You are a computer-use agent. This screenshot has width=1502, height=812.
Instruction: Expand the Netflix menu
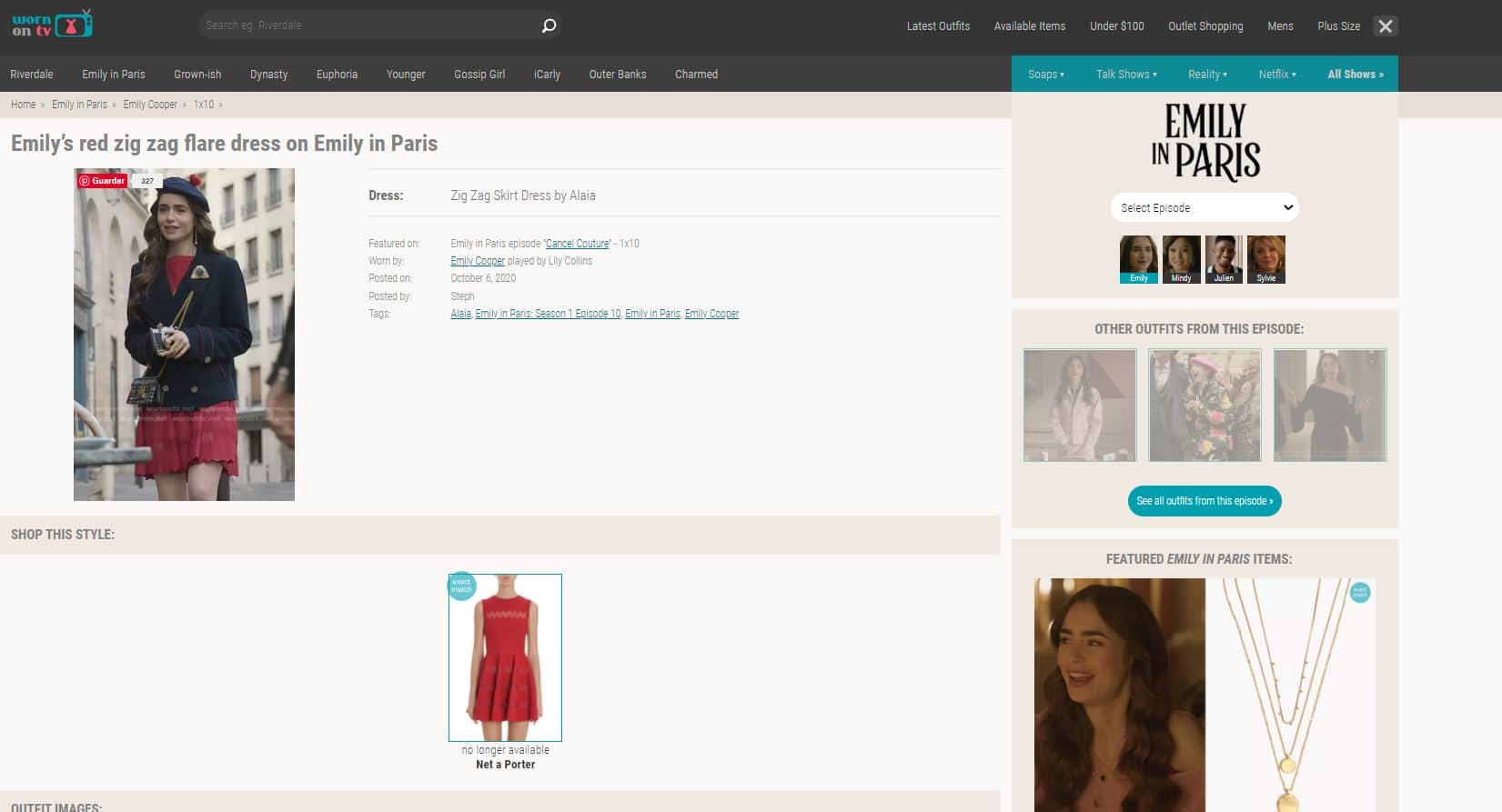tap(1277, 75)
